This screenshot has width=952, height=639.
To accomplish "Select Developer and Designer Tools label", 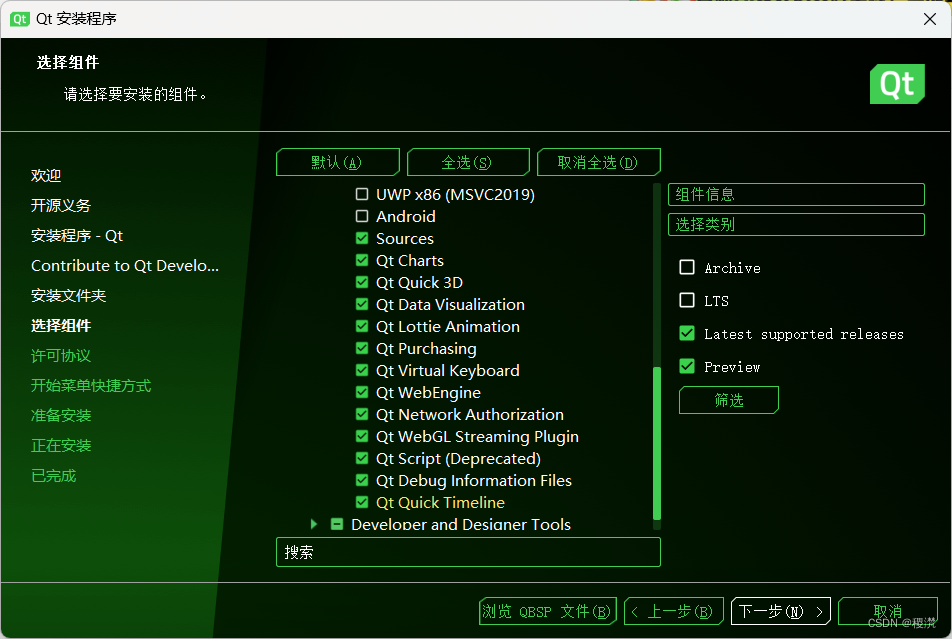I will pyautogui.click(x=461, y=524).
